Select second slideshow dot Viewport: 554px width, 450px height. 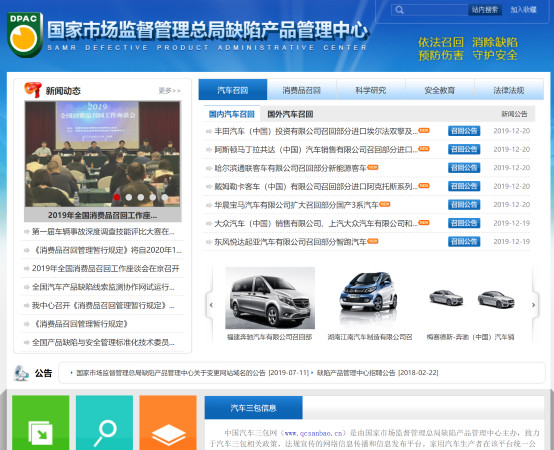(129, 197)
